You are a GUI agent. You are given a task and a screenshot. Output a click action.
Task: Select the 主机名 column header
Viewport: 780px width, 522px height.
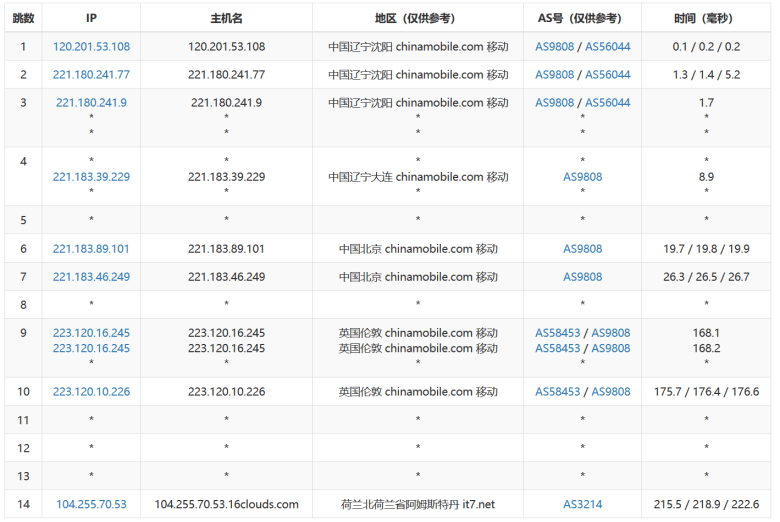[226, 18]
